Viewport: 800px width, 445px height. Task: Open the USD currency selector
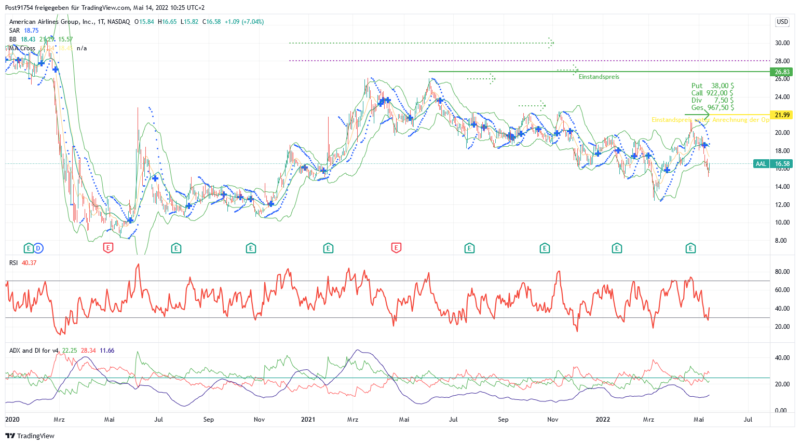781,20
